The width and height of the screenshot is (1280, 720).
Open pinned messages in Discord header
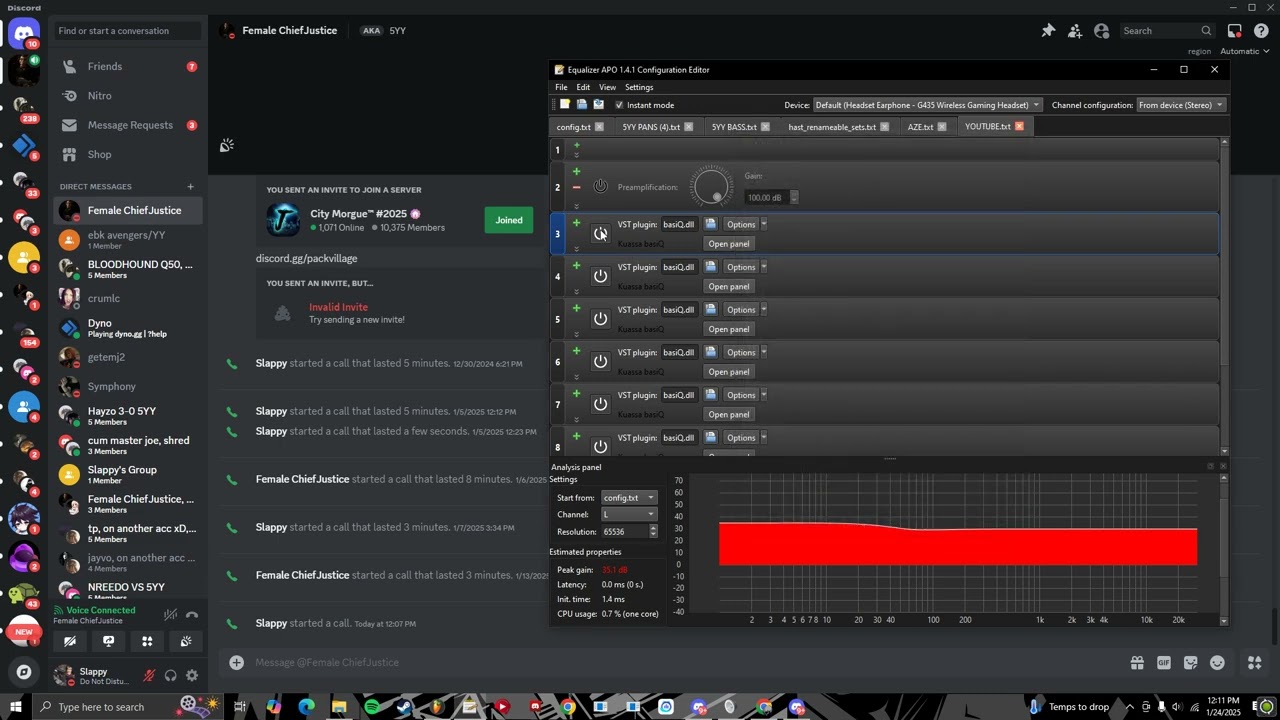[1048, 31]
